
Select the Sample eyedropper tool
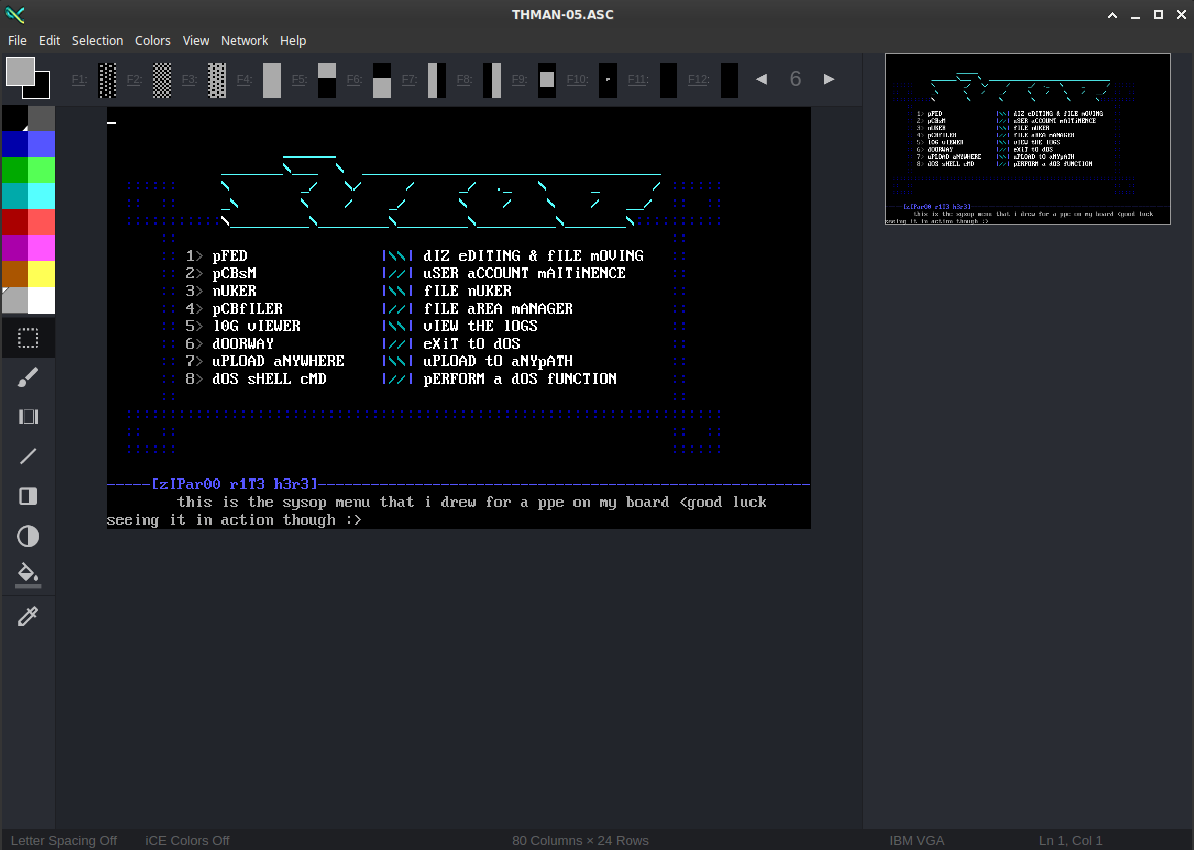pyautogui.click(x=28, y=616)
